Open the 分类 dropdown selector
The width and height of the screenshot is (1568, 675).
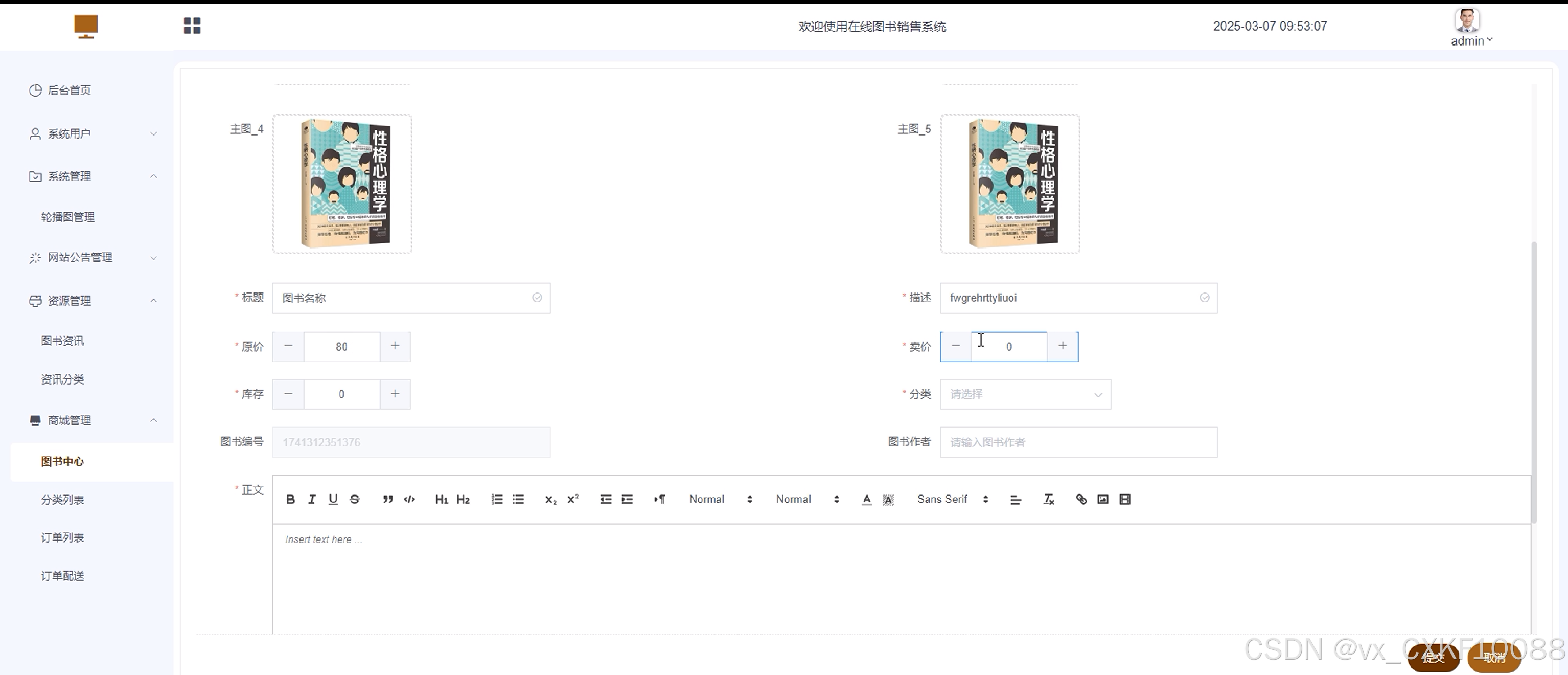click(x=1025, y=394)
